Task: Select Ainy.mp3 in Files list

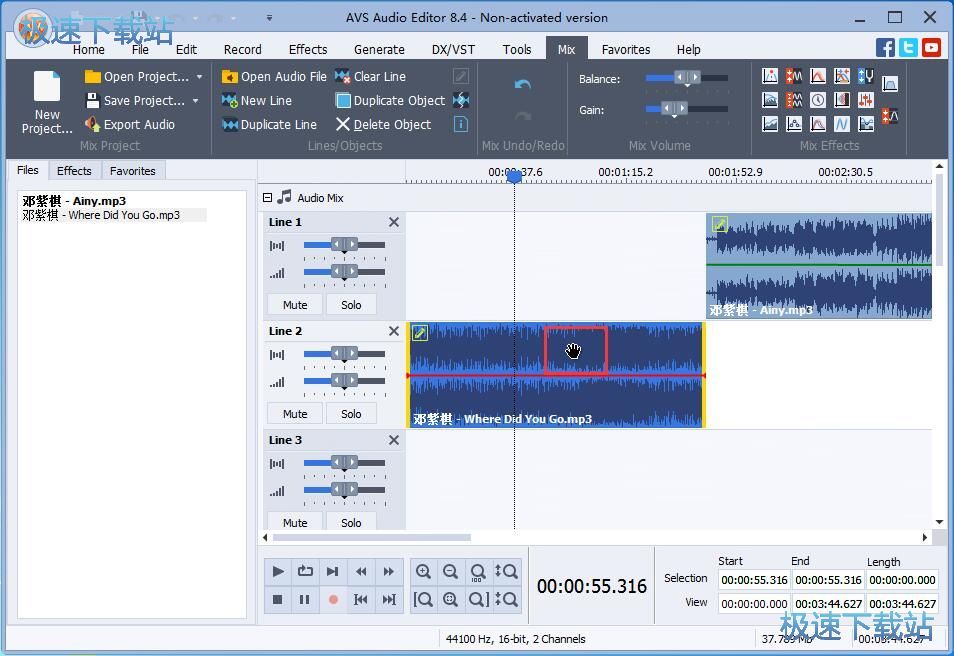Action: (x=74, y=201)
